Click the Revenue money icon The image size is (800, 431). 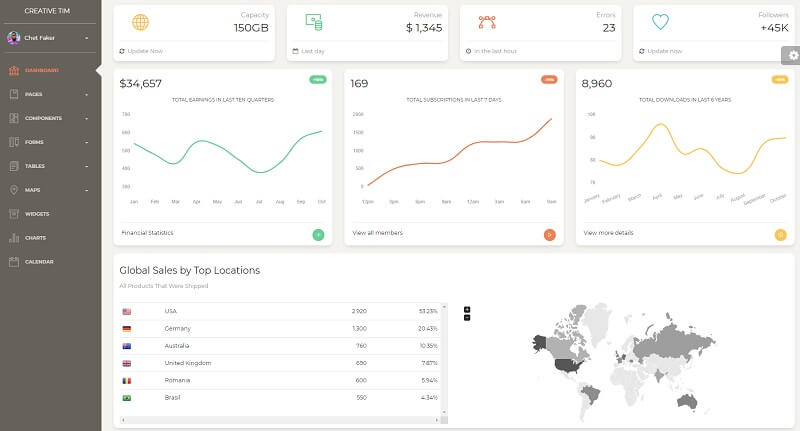tap(314, 22)
